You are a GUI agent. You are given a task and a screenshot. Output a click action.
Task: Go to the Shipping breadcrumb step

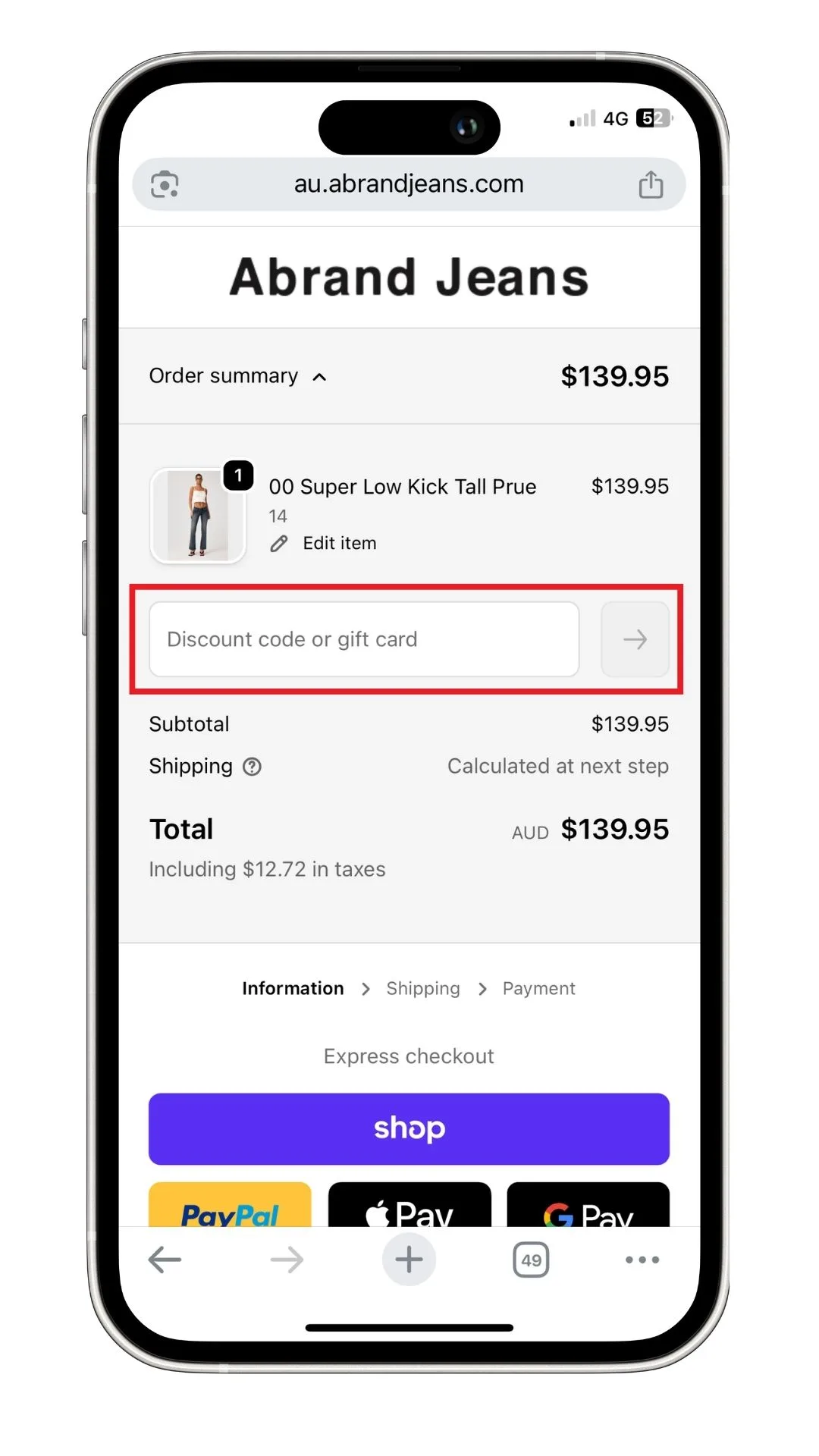[x=423, y=988]
